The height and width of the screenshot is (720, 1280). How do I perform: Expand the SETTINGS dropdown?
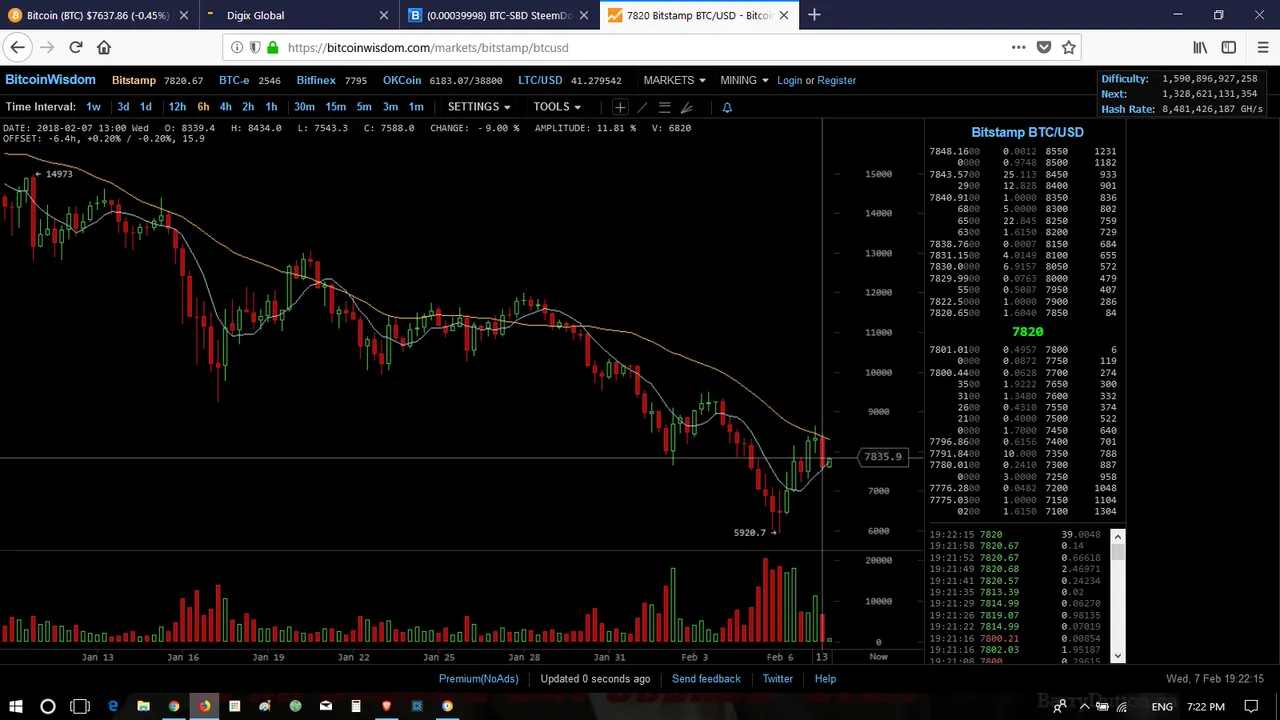[x=479, y=107]
